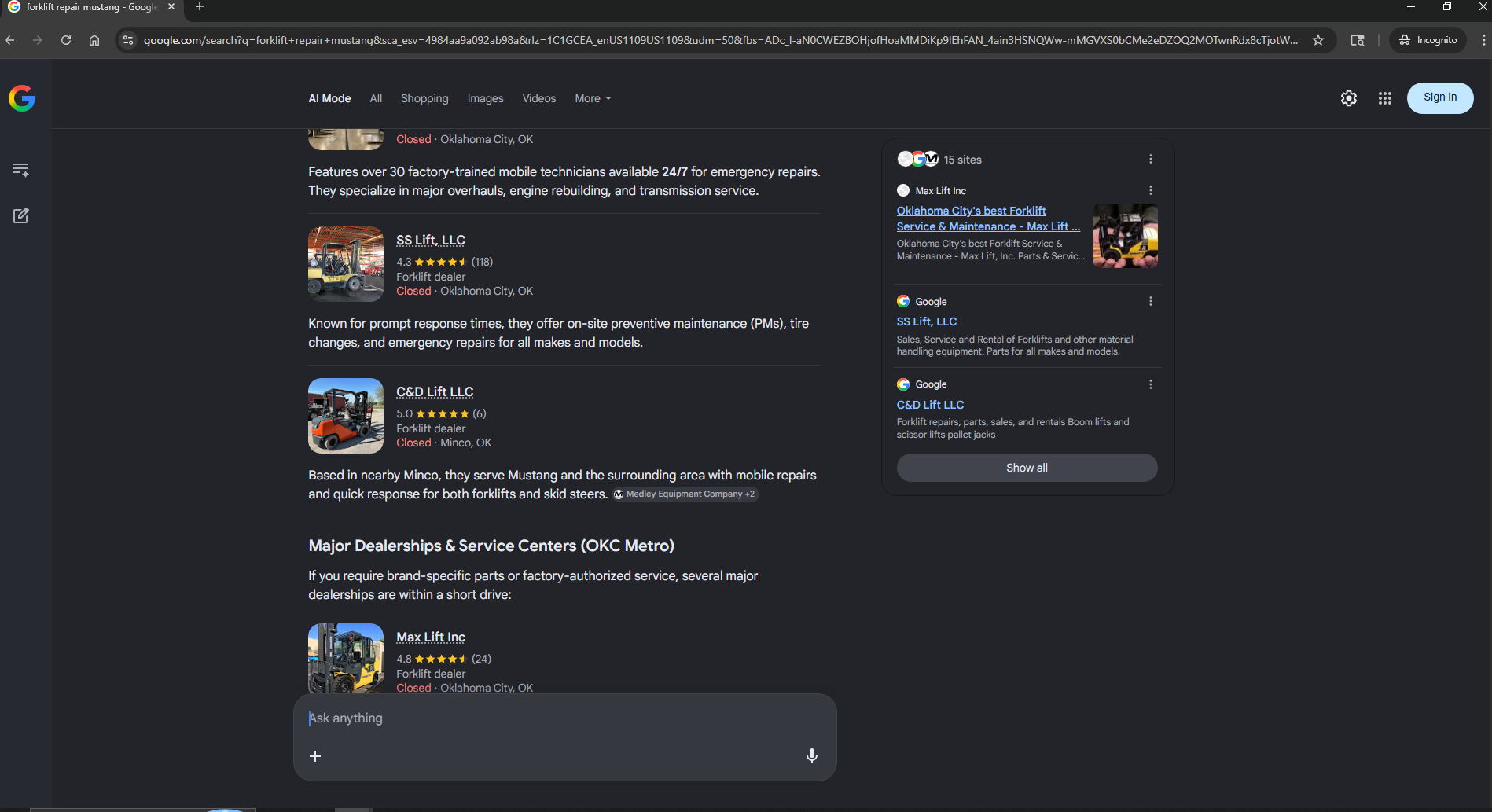Switch to the Shopping tab
The height and width of the screenshot is (812, 1492).
point(424,98)
